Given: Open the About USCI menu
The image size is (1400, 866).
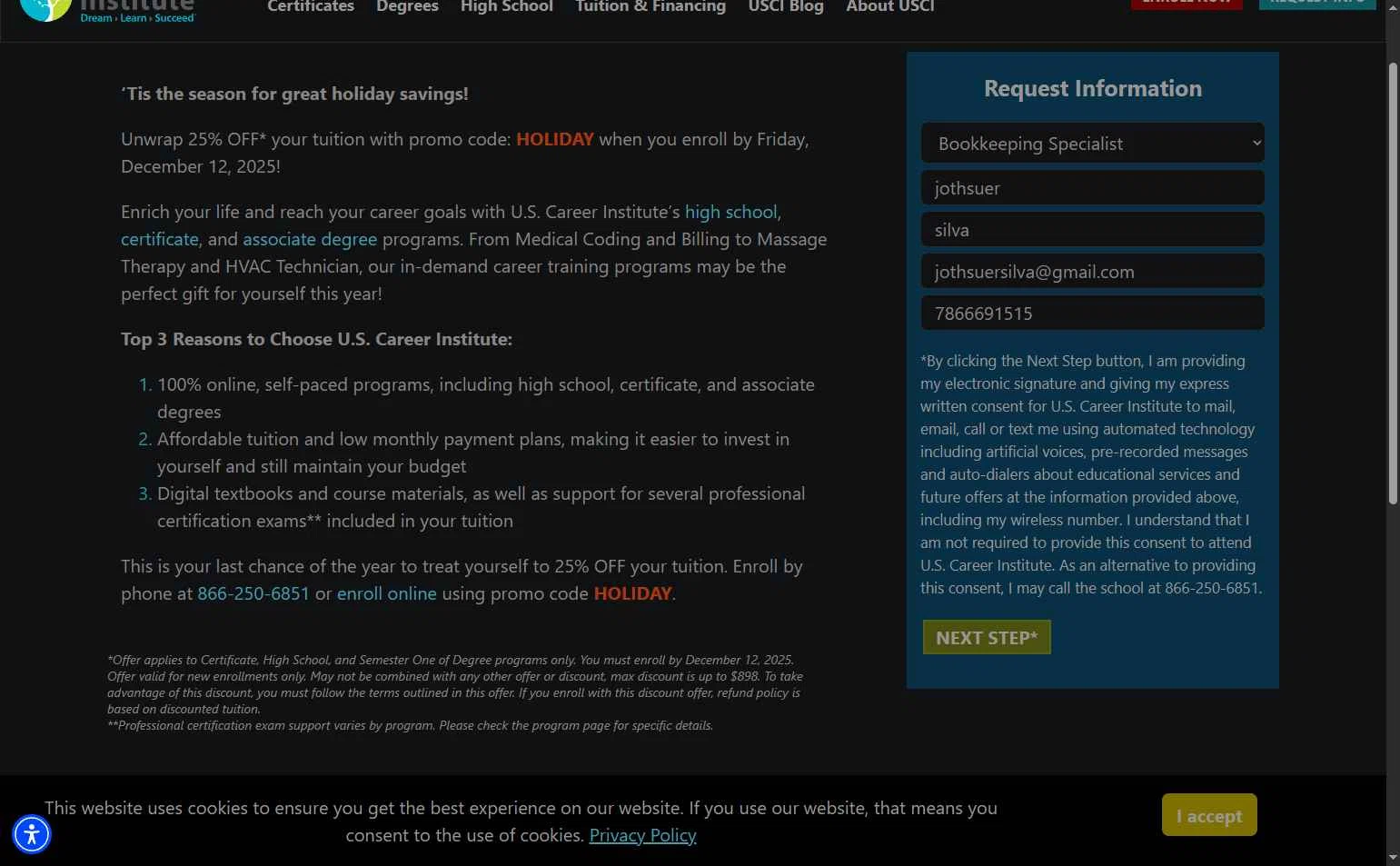Looking at the screenshot, I should (890, 7).
